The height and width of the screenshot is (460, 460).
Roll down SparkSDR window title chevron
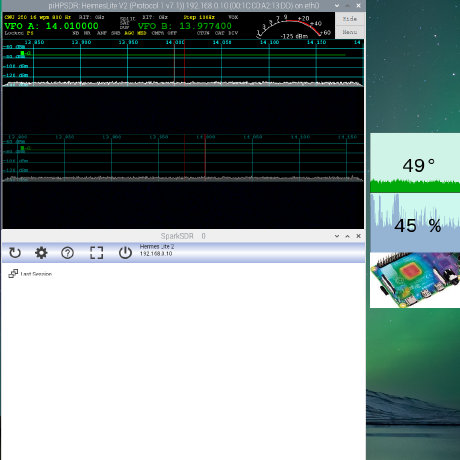(337, 236)
